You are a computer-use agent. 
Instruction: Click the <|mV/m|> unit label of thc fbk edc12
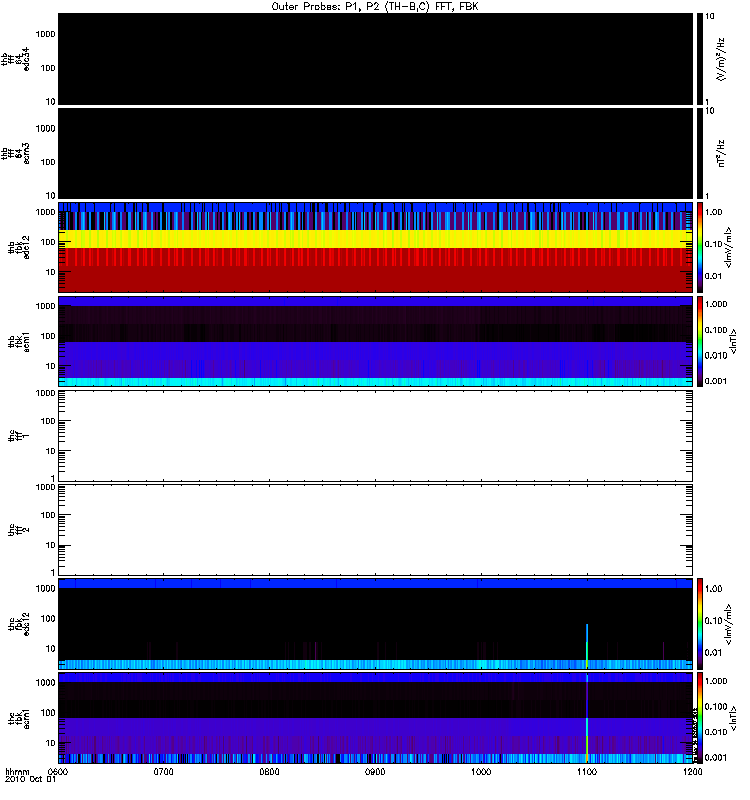point(728,623)
